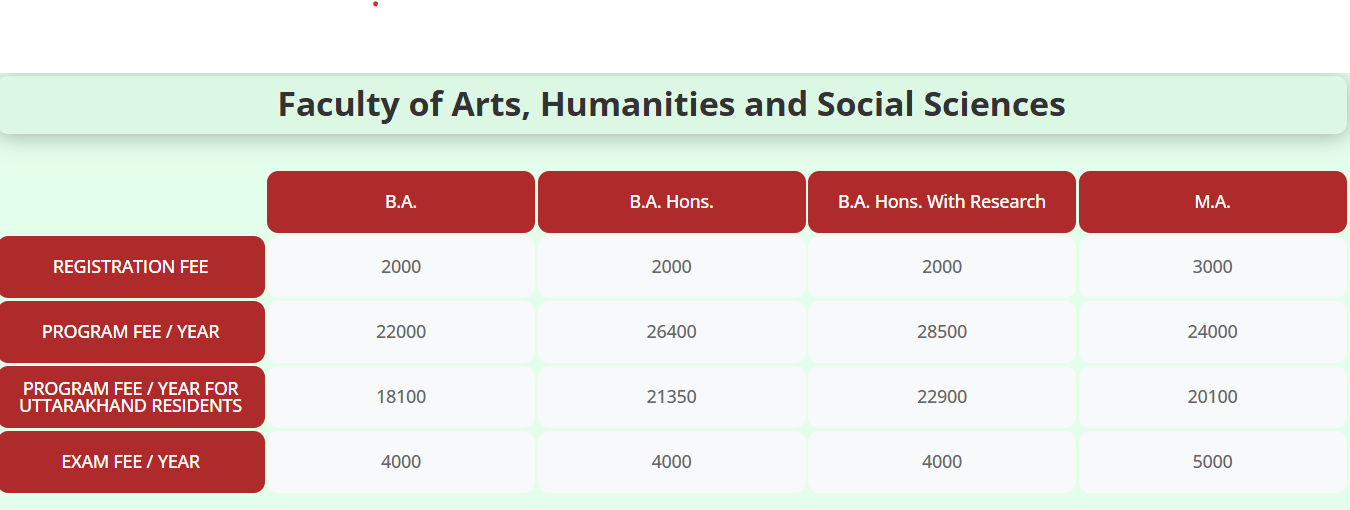Select the 22900 Uttarakhand fee cell
The height and width of the screenshot is (510, 1350).
coord(942,397)
